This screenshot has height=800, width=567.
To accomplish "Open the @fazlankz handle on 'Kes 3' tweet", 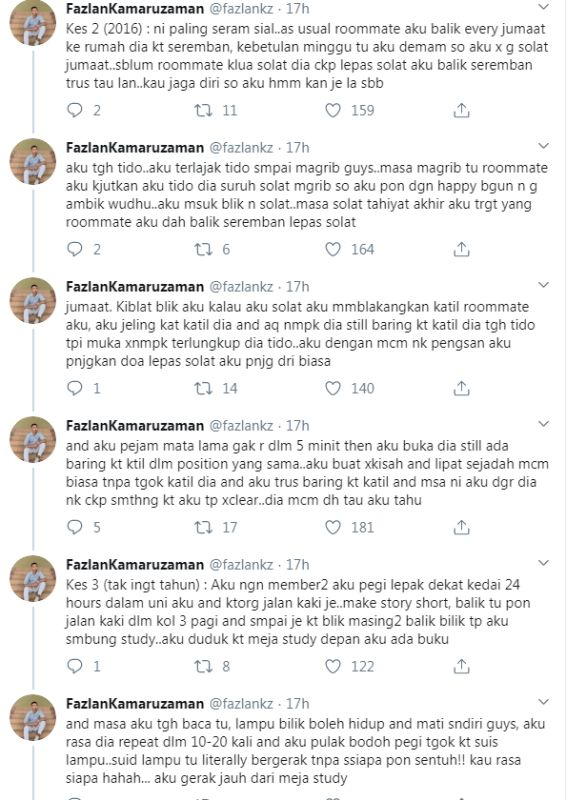I will (x=241, y=565).
